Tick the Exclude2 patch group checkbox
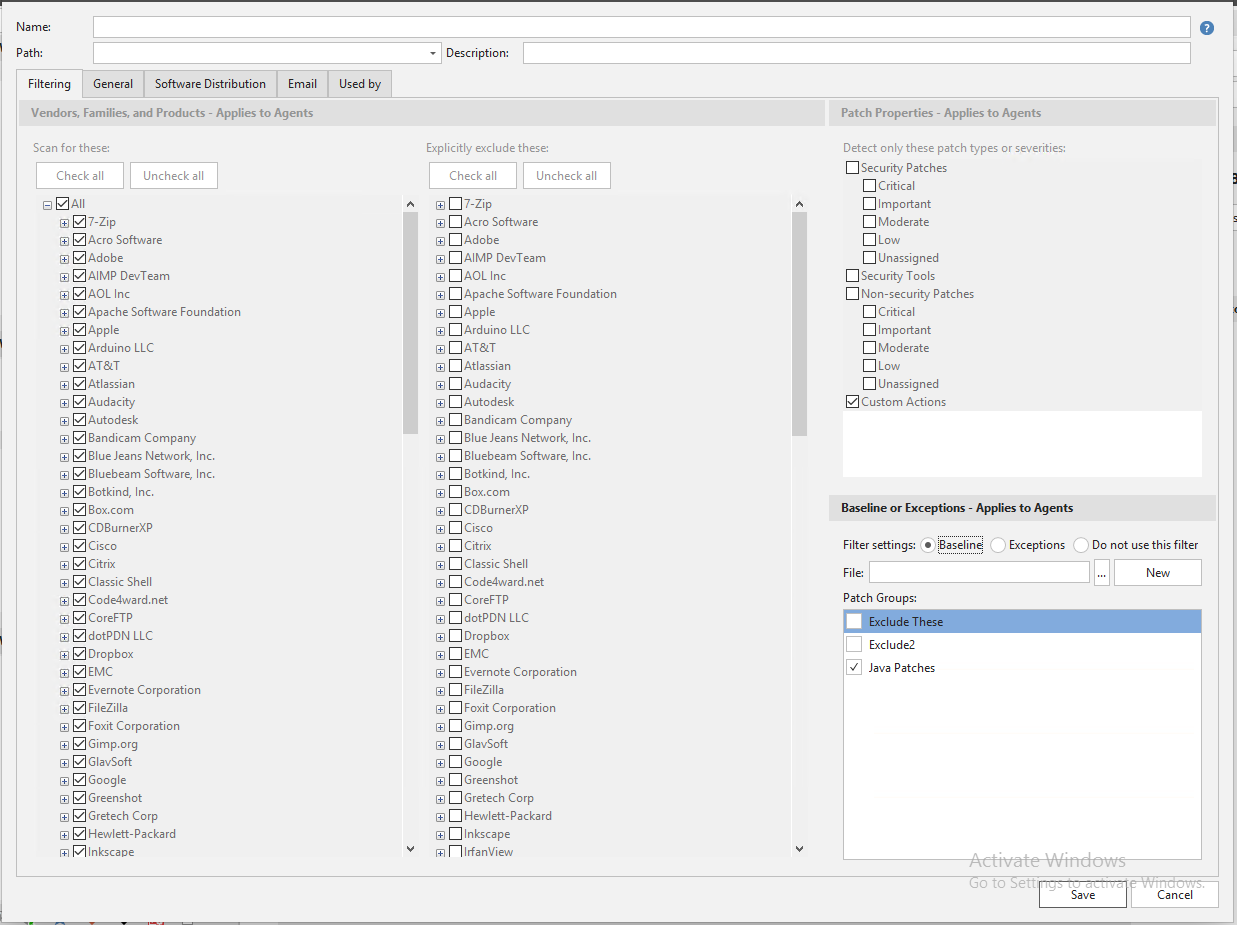Screen dimensions: 1237x925 click(854, 645)
